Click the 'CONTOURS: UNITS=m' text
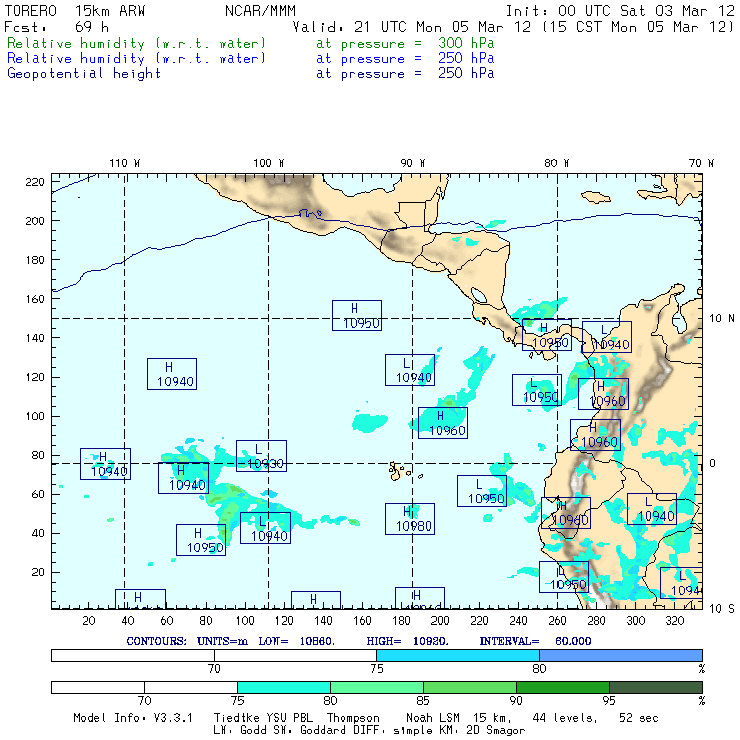This screenshot has width=740, height=740. pos(187,641)
